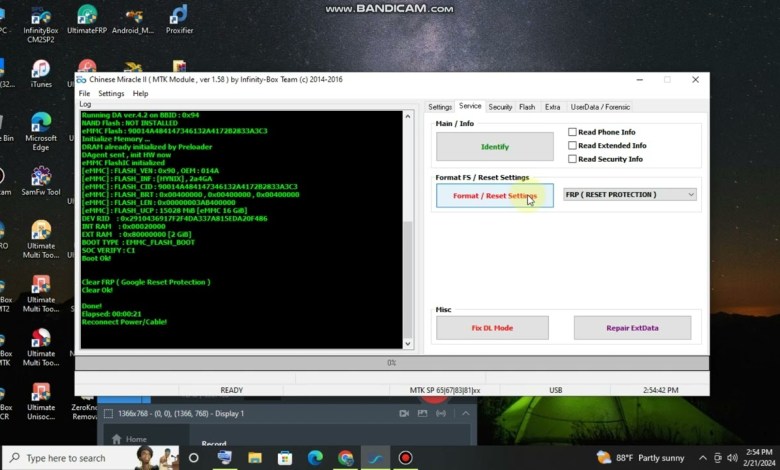Click the Cortana circle on the taskbar
780x470 pixels.
point(194,458)
